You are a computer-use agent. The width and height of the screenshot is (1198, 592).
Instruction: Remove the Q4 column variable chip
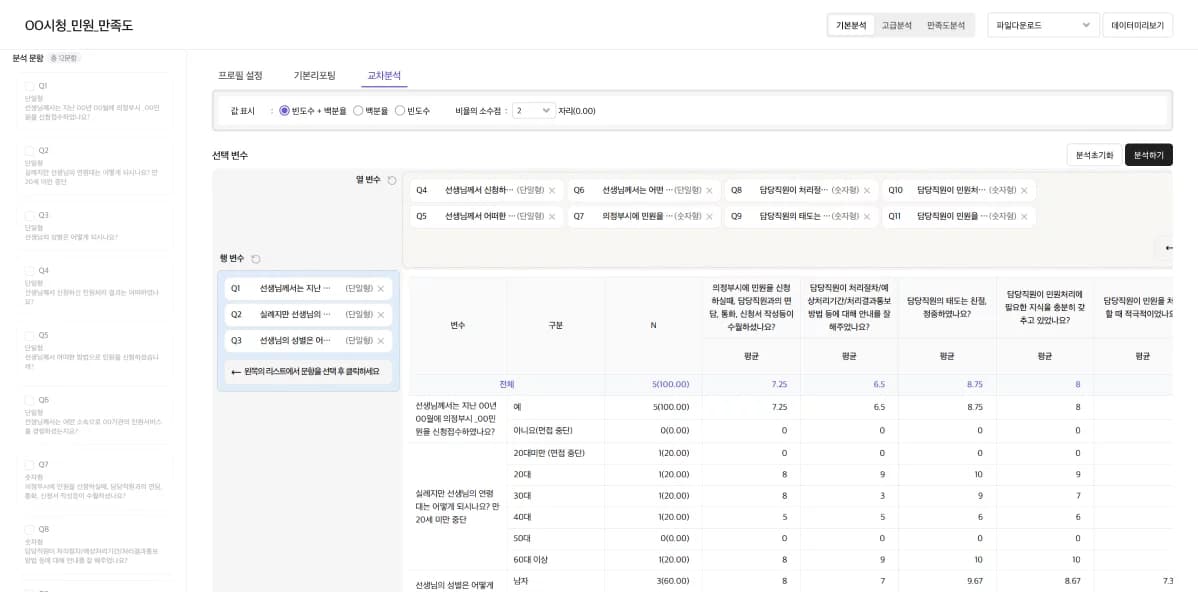tap(553, 190)
